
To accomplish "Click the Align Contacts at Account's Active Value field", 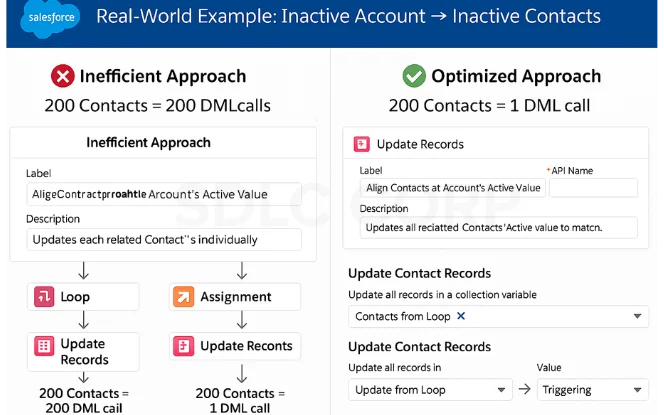I will click(x=453, y=188).
